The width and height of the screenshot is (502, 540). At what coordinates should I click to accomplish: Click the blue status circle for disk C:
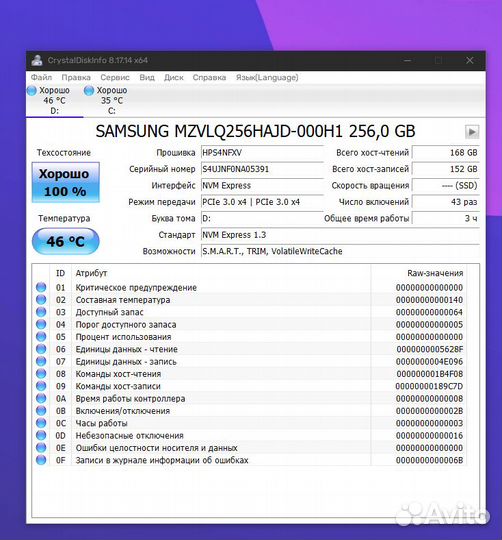(89, 91)
